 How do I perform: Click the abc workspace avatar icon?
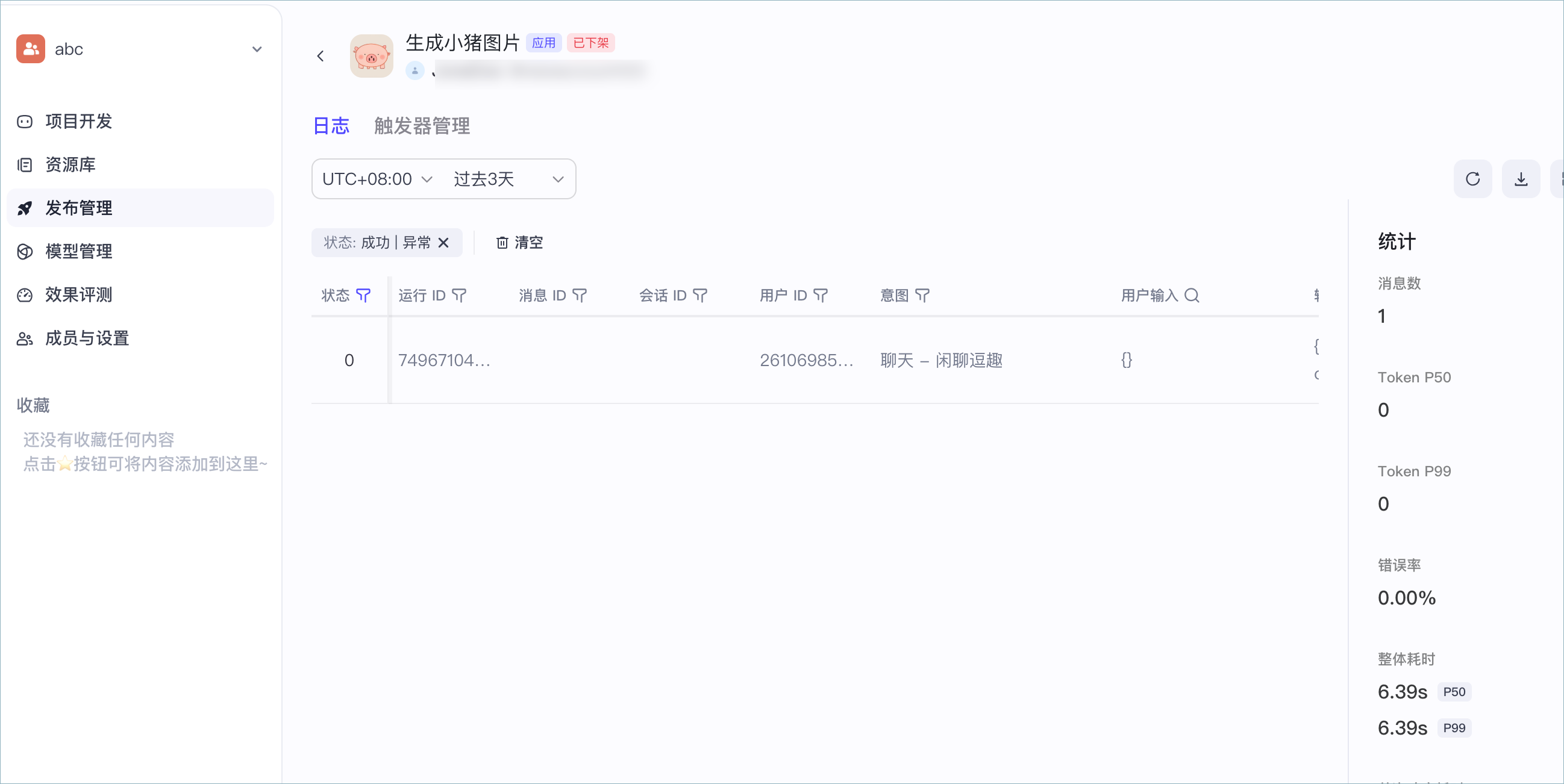(x=30, y=49)
